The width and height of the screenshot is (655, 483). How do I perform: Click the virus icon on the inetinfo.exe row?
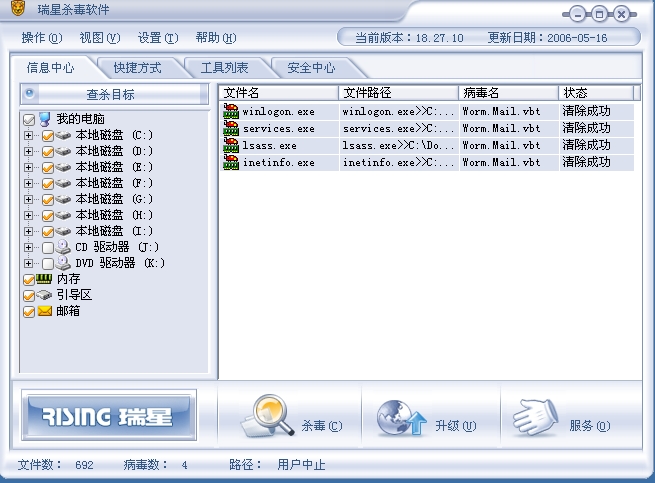click(x=231, y=162)
